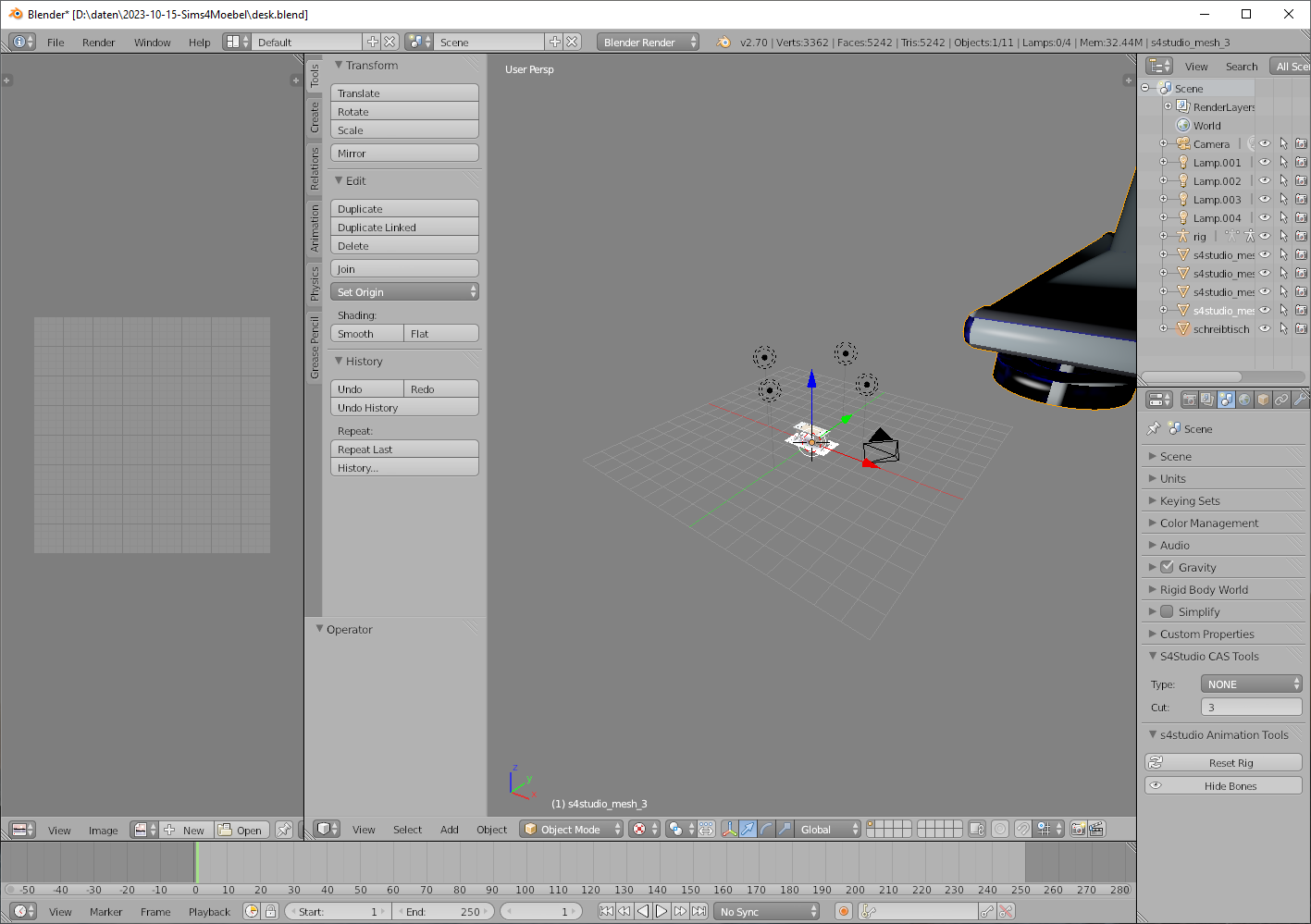Click the Reset Rig button
This screenshot has height=924, width=1311.
pos(1223,763)
